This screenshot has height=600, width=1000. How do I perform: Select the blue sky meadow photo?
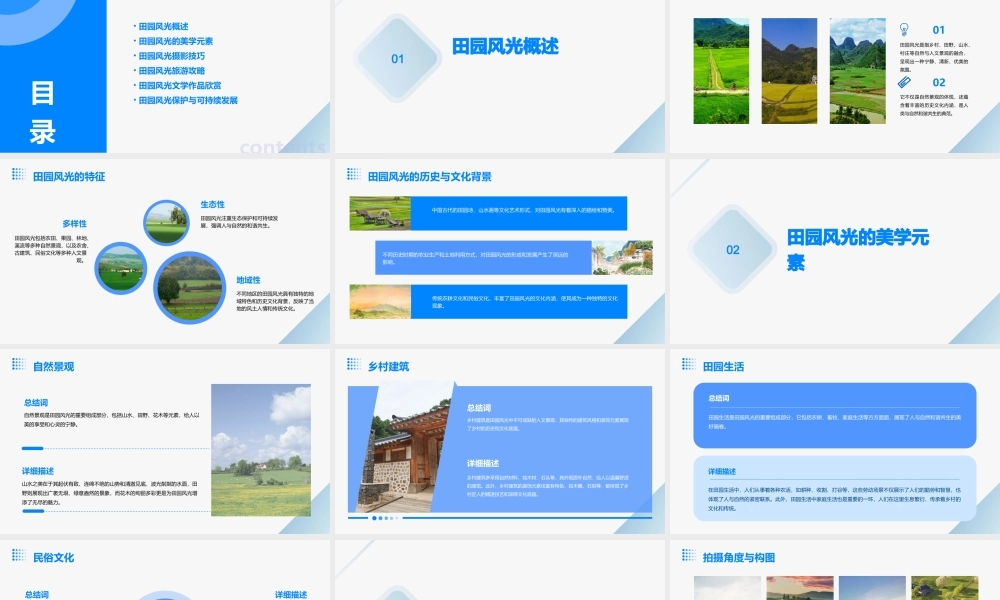click(x=261, y=450)
